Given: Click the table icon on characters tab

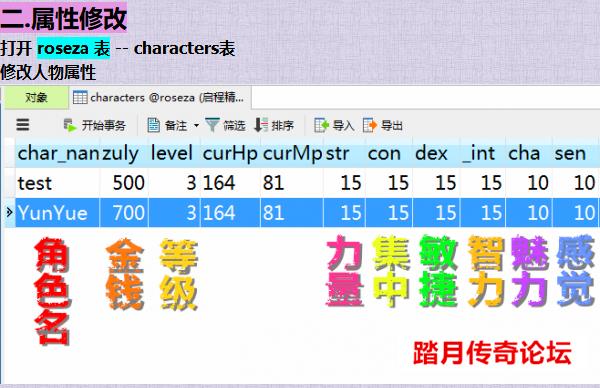Looking at the screenshot, I should coord(80,97).
